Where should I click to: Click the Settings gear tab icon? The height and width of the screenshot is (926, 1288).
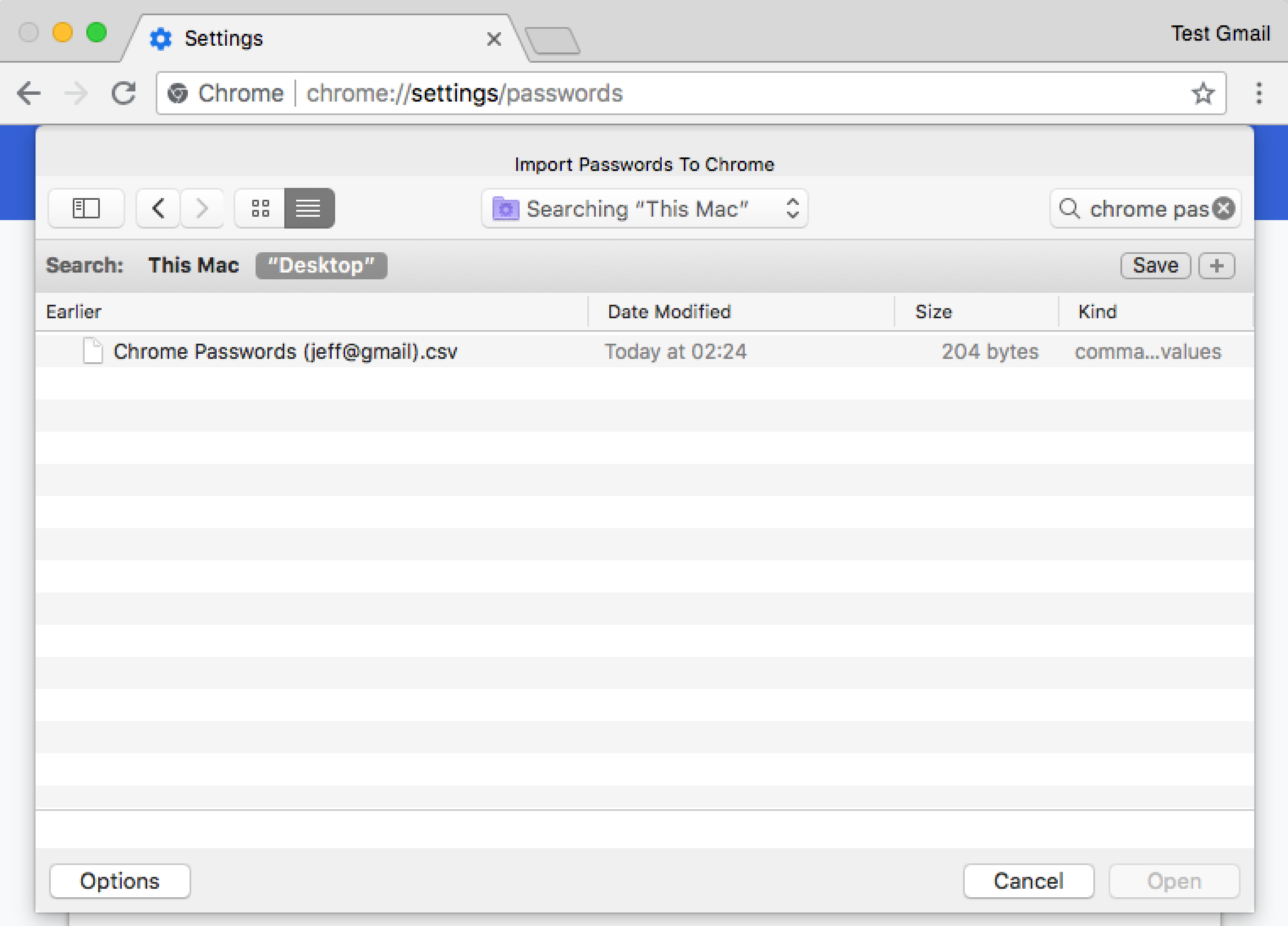[160, 38]
